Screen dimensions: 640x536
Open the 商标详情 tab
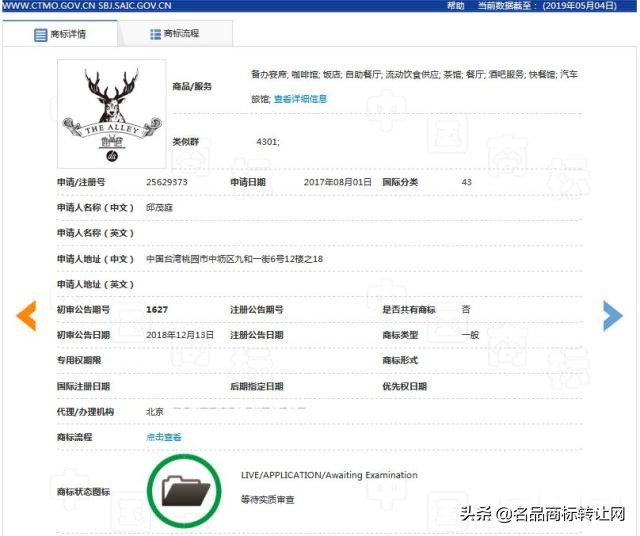coord(60,34)
